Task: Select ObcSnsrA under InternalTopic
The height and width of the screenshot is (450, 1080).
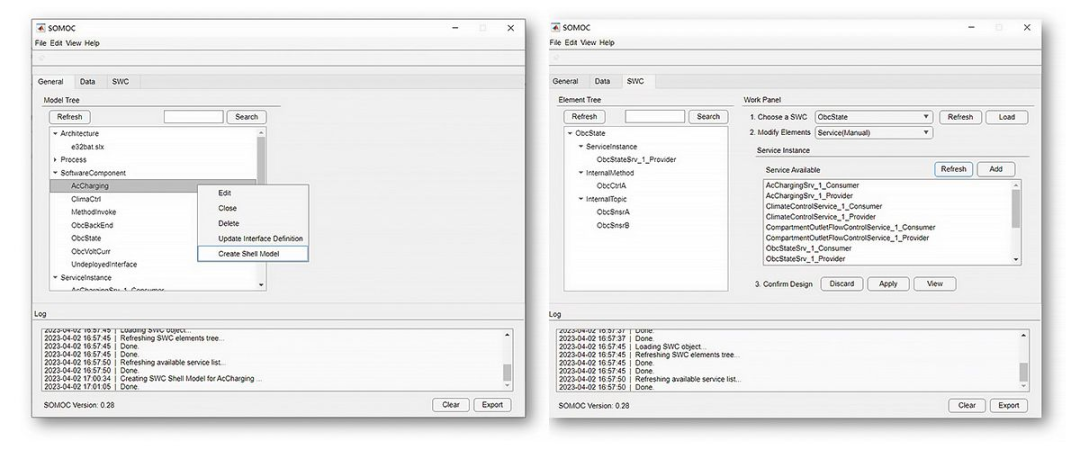Action: (x=613, y=212)
